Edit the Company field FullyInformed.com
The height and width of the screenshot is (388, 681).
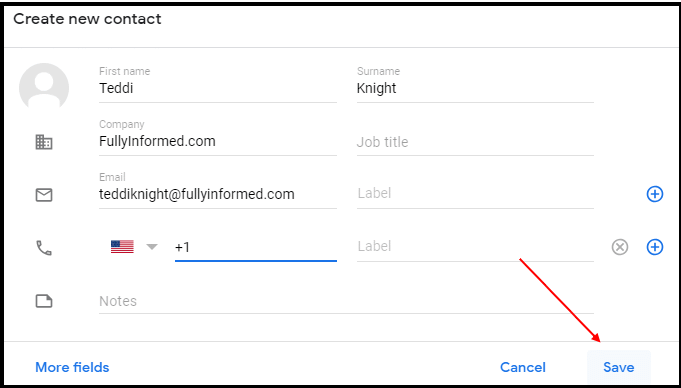point(218,141)
